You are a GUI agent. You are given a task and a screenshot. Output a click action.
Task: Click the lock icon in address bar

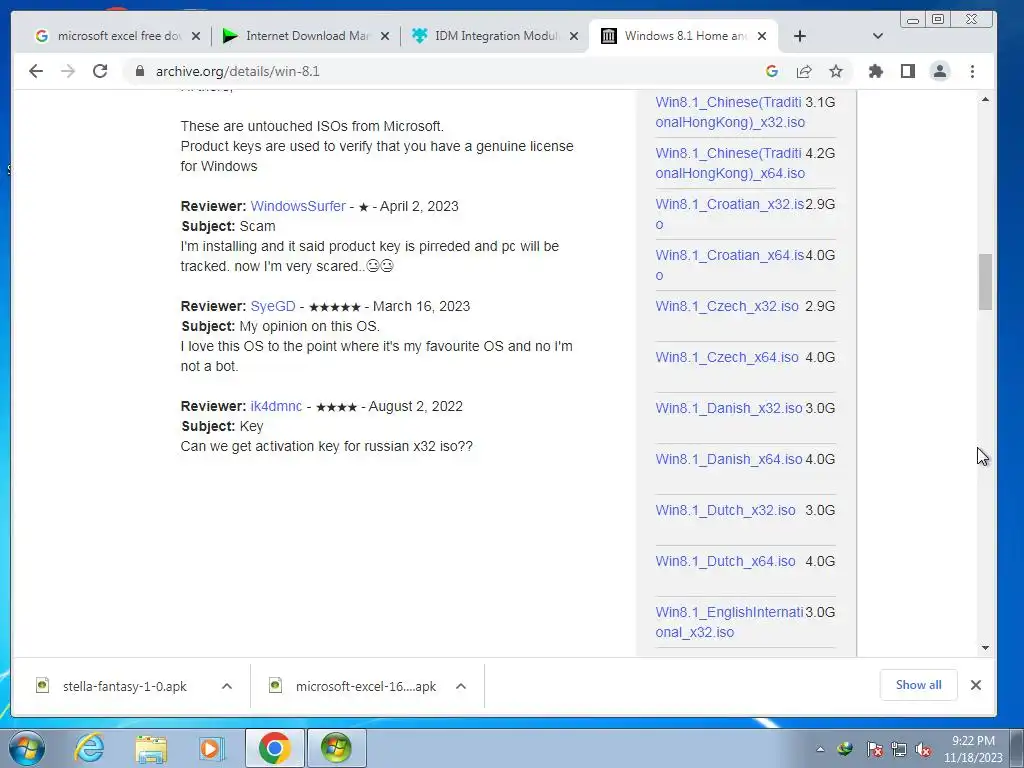(x=140, y=71)
